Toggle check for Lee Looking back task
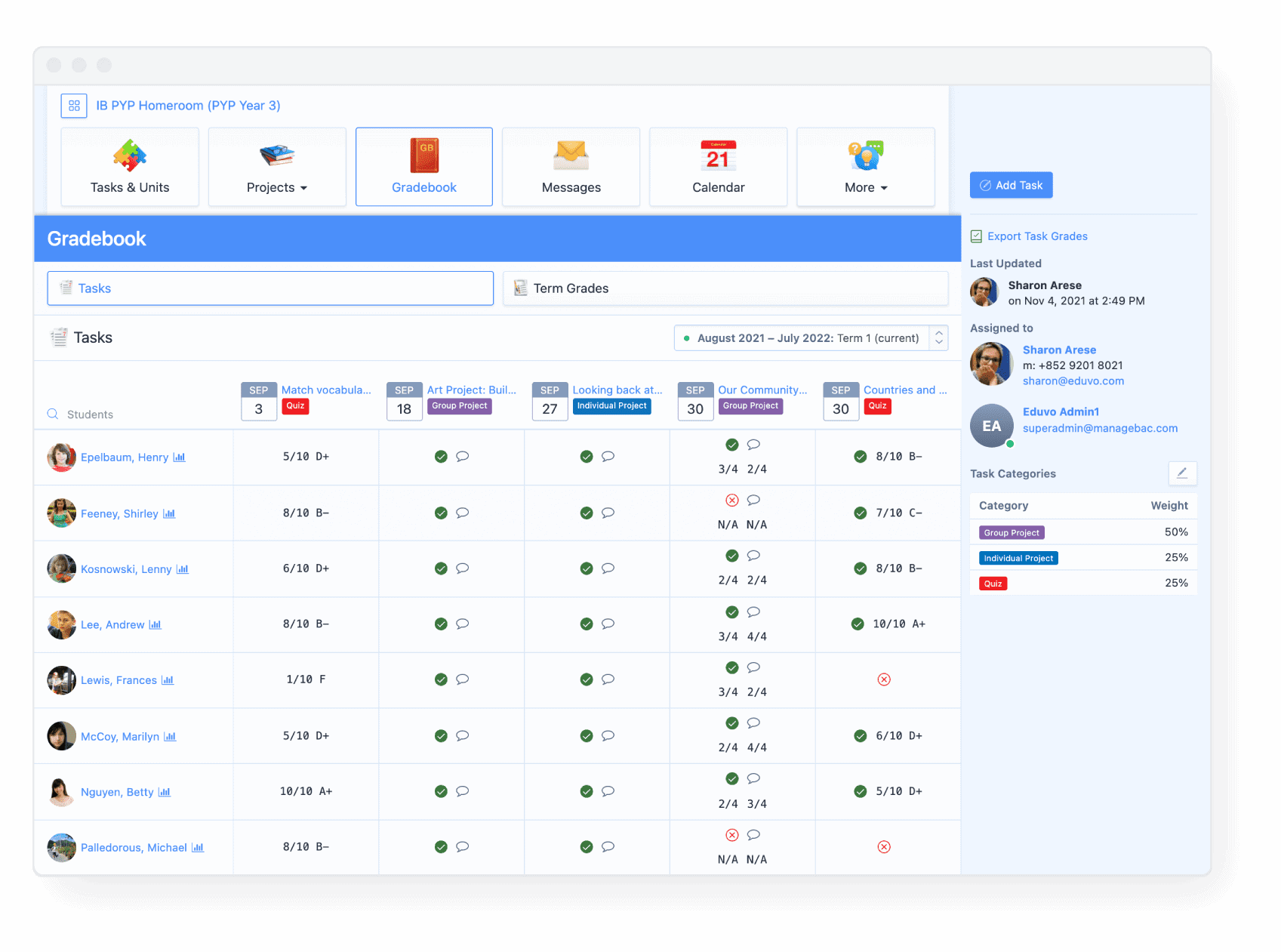 pyautogui.click(x=587, y=624)
